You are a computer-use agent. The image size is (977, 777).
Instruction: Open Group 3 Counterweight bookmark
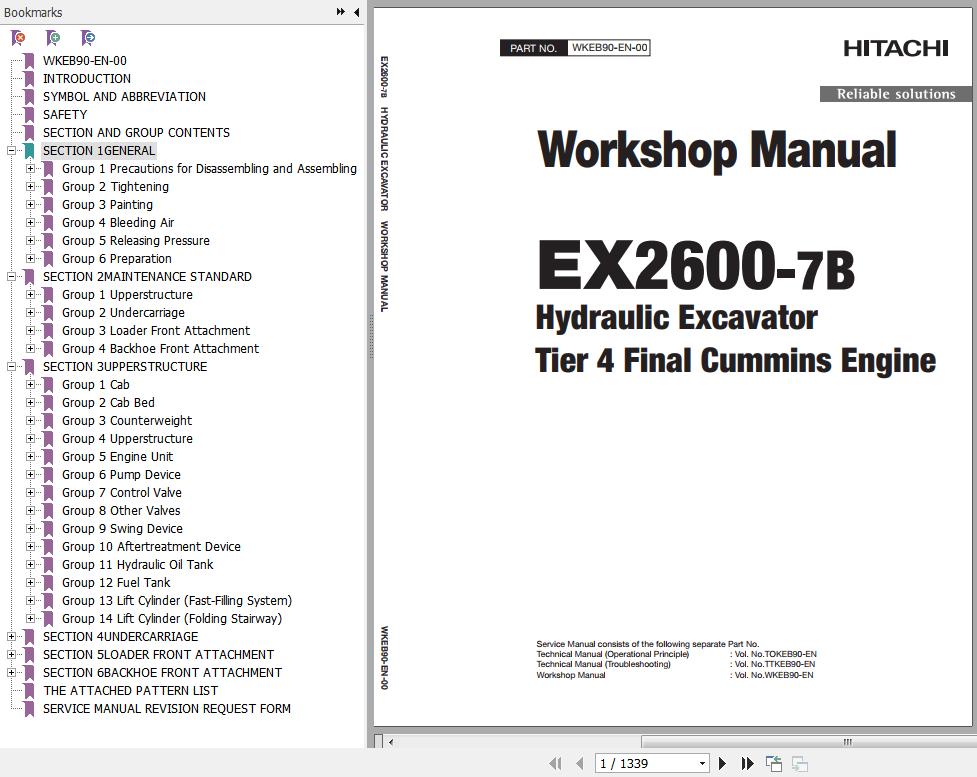[127, 421]
